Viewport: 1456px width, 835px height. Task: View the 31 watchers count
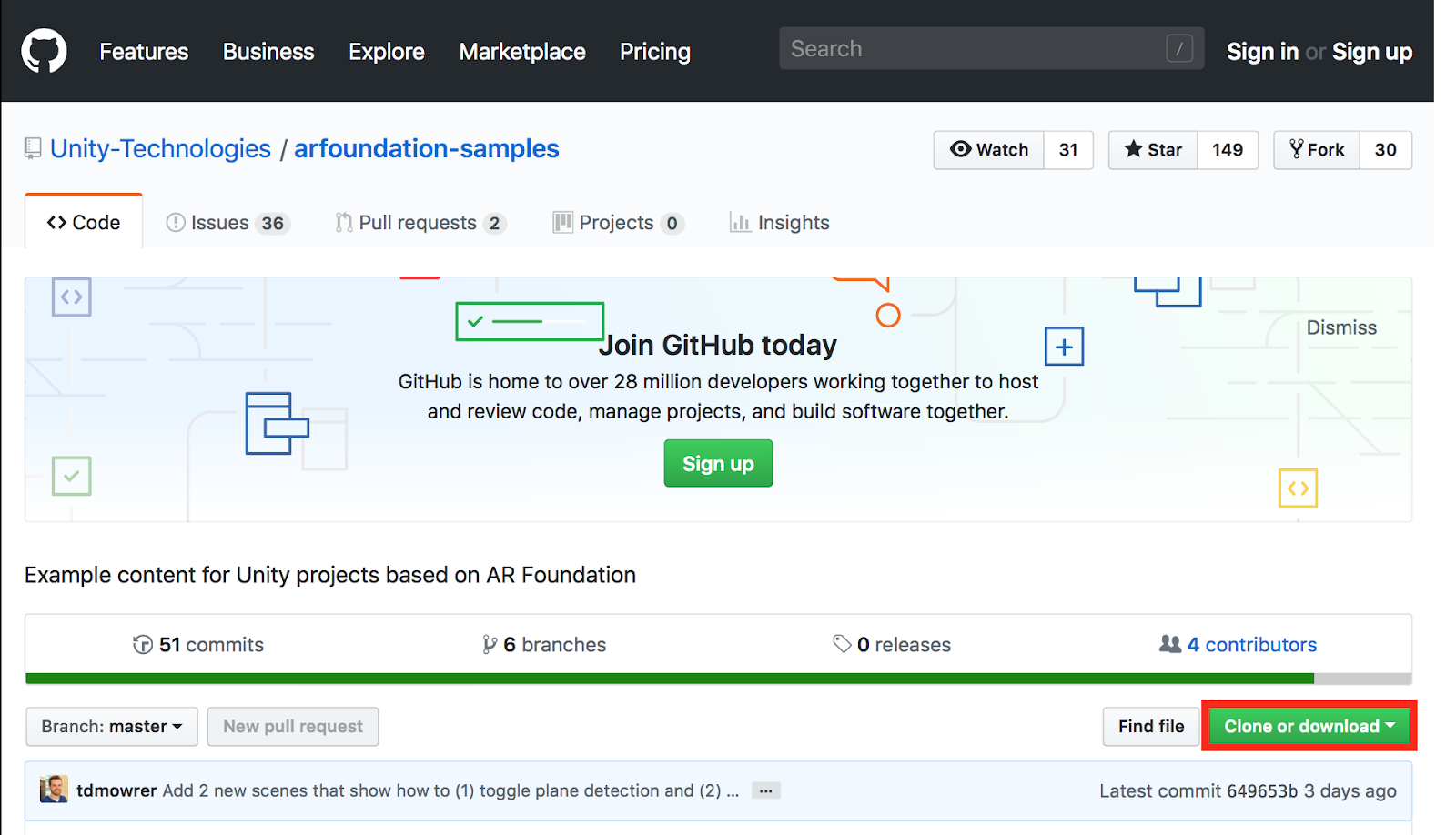pyautogui.click(x=1068, y=150)
